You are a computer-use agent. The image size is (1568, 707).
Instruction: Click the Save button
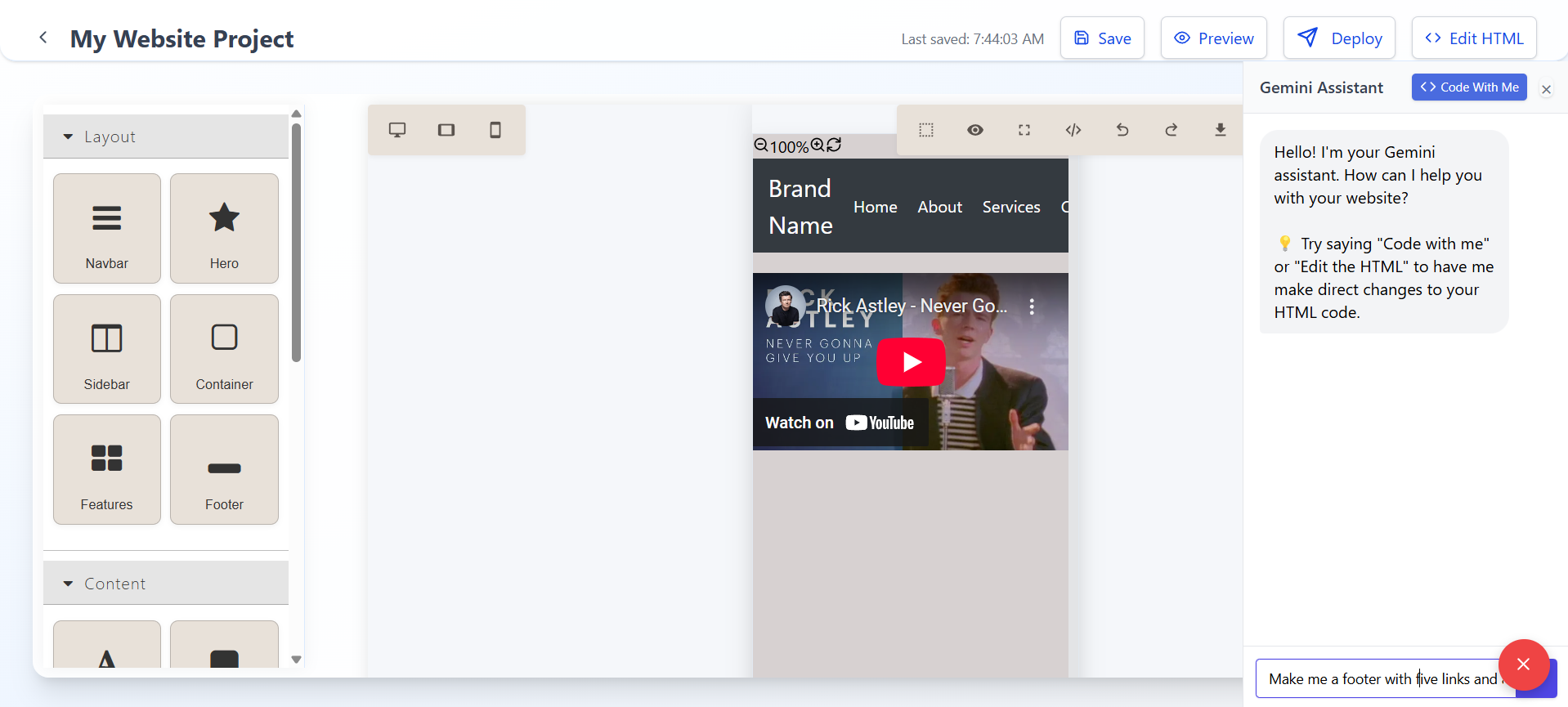(x=1102, y=38)
